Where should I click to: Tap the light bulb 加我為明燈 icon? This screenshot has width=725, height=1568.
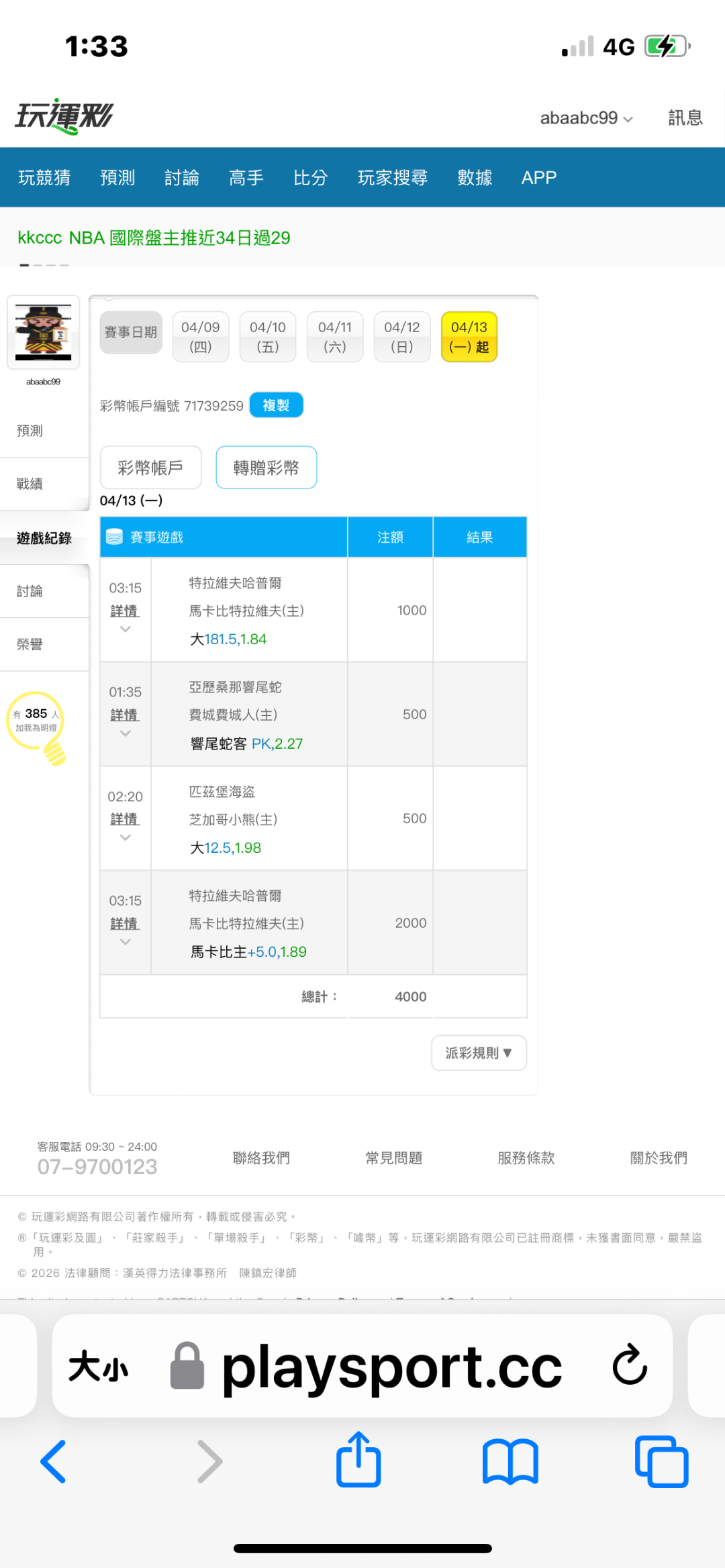[x=37, y=726]
